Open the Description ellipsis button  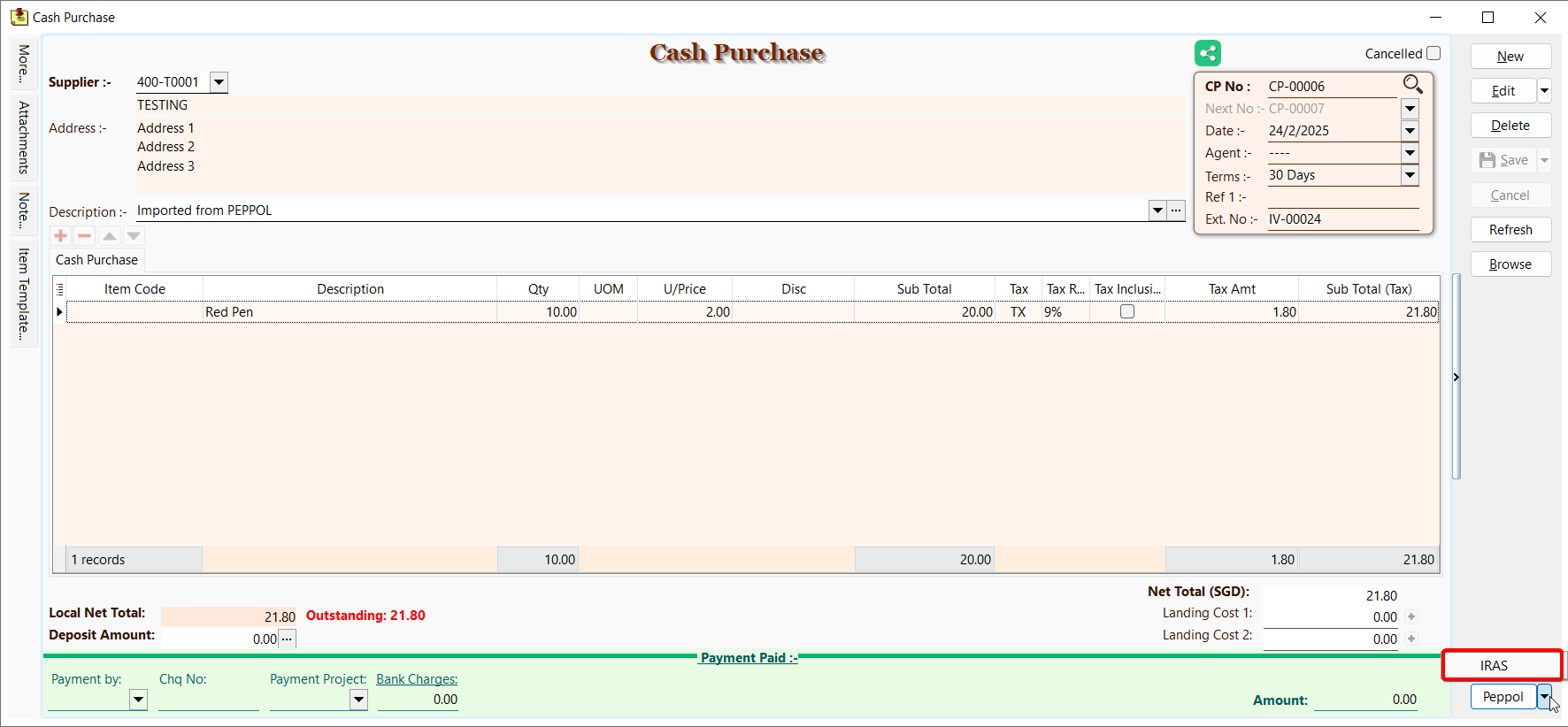1176,210
